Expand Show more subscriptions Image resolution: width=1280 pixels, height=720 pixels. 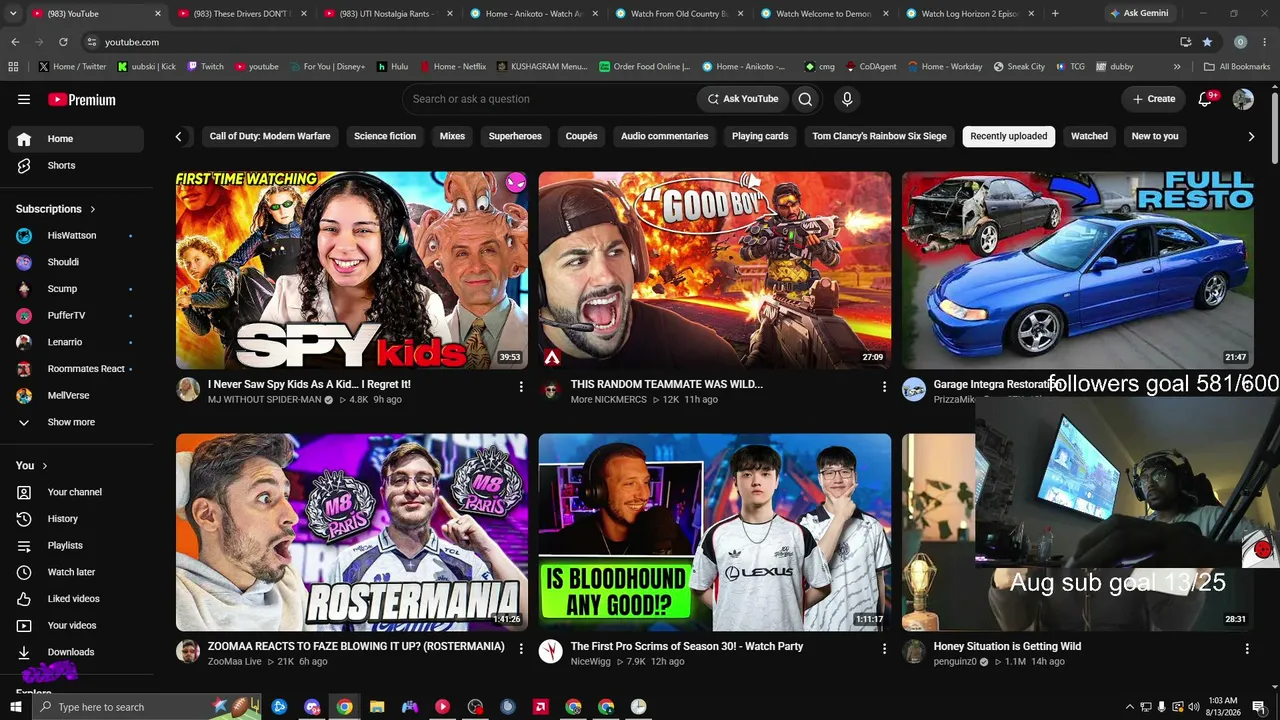[76, 422]
